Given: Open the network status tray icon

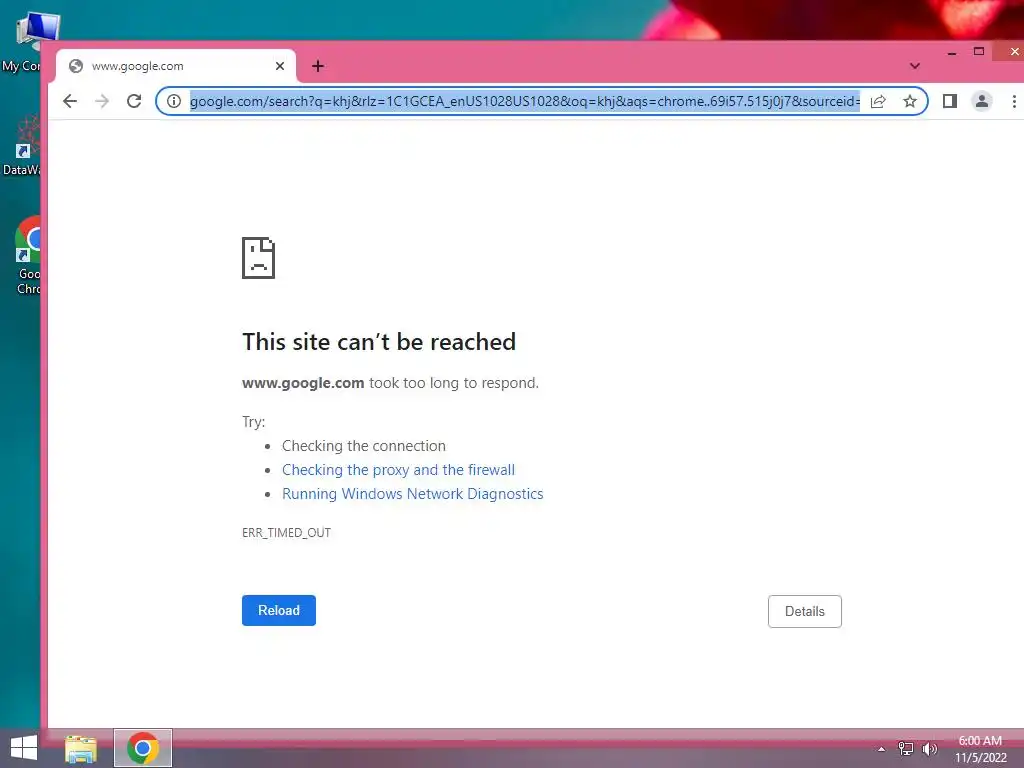Looking at the screenshot, I should coord(906,749).
